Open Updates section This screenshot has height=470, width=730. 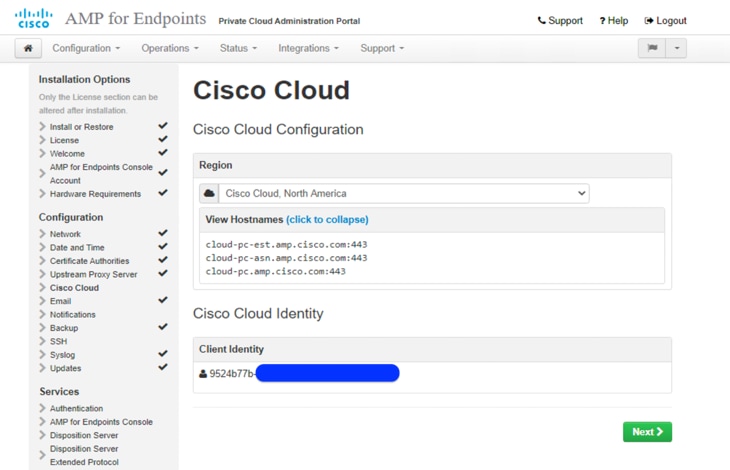pyautogui.click(x=65, y=368)
